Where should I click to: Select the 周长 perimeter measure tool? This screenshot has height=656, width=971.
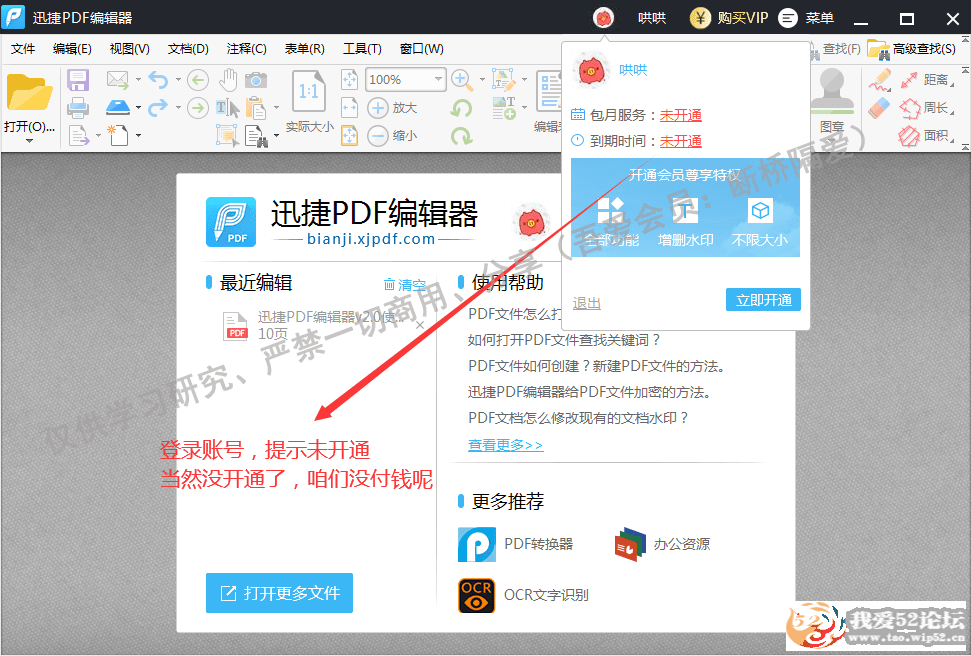[x=926, y=108]
